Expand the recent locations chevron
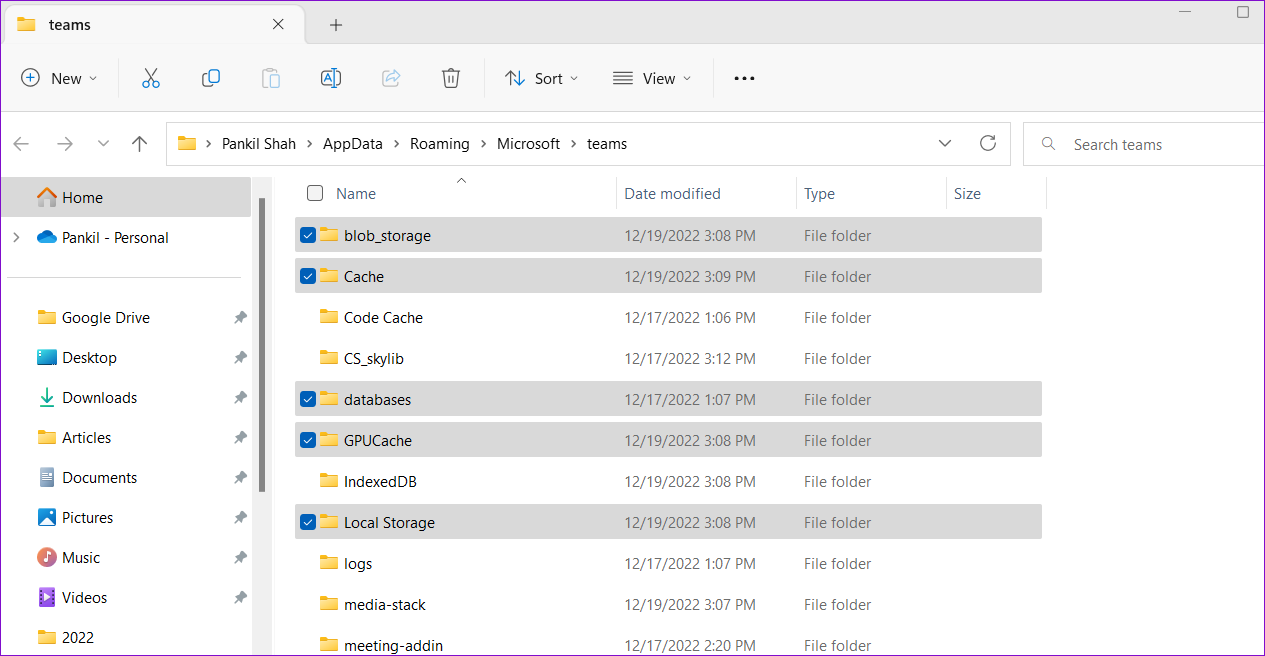The height and width of the screenshot is (656, 1265). [x=103, y=144]
